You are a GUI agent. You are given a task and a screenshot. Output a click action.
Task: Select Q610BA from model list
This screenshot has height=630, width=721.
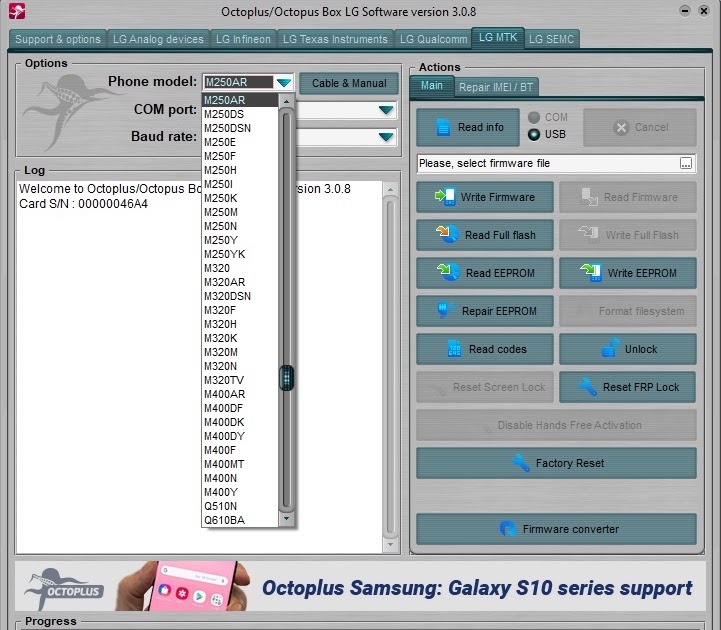click(240, 520)
